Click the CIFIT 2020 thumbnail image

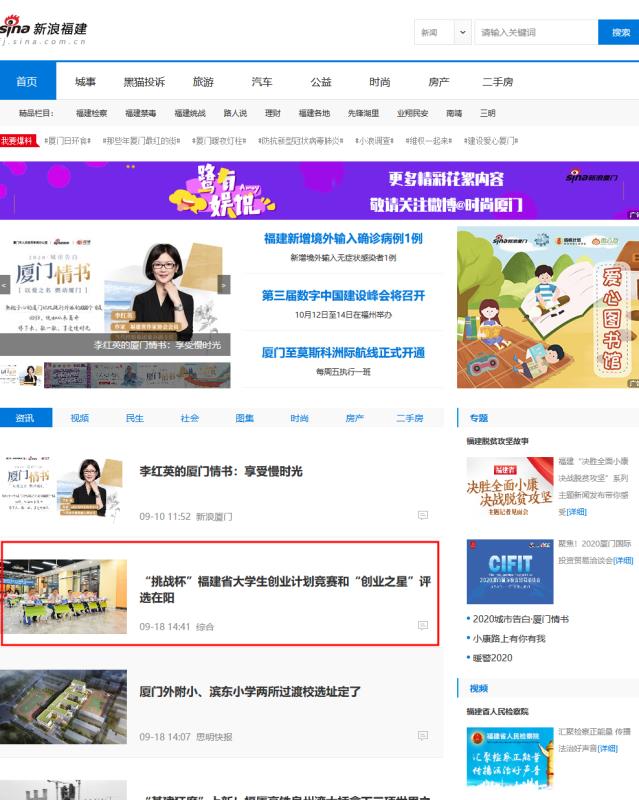(x=509, y=571)
